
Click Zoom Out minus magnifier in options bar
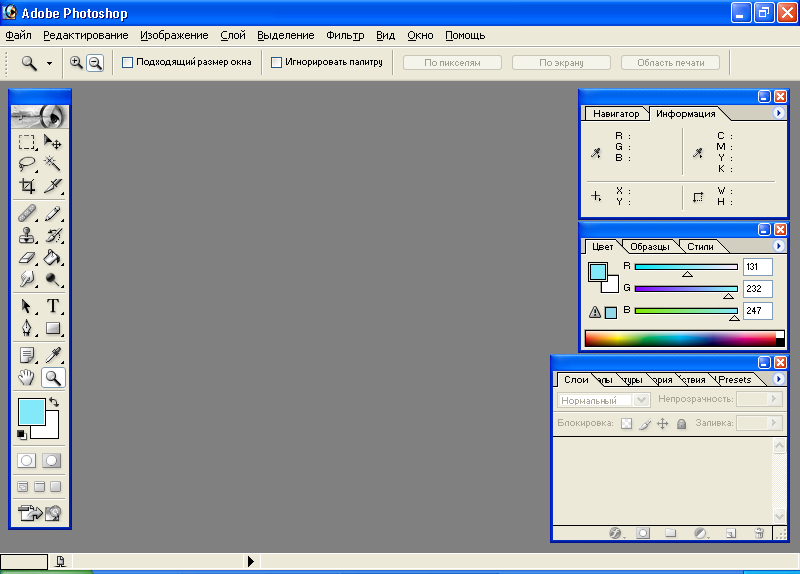[95, 63]
